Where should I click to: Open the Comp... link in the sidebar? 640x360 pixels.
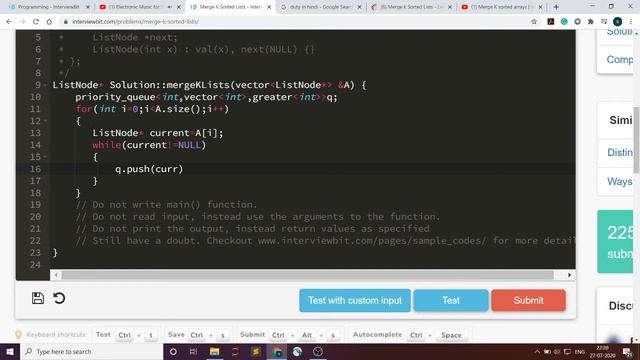[620, 60]
